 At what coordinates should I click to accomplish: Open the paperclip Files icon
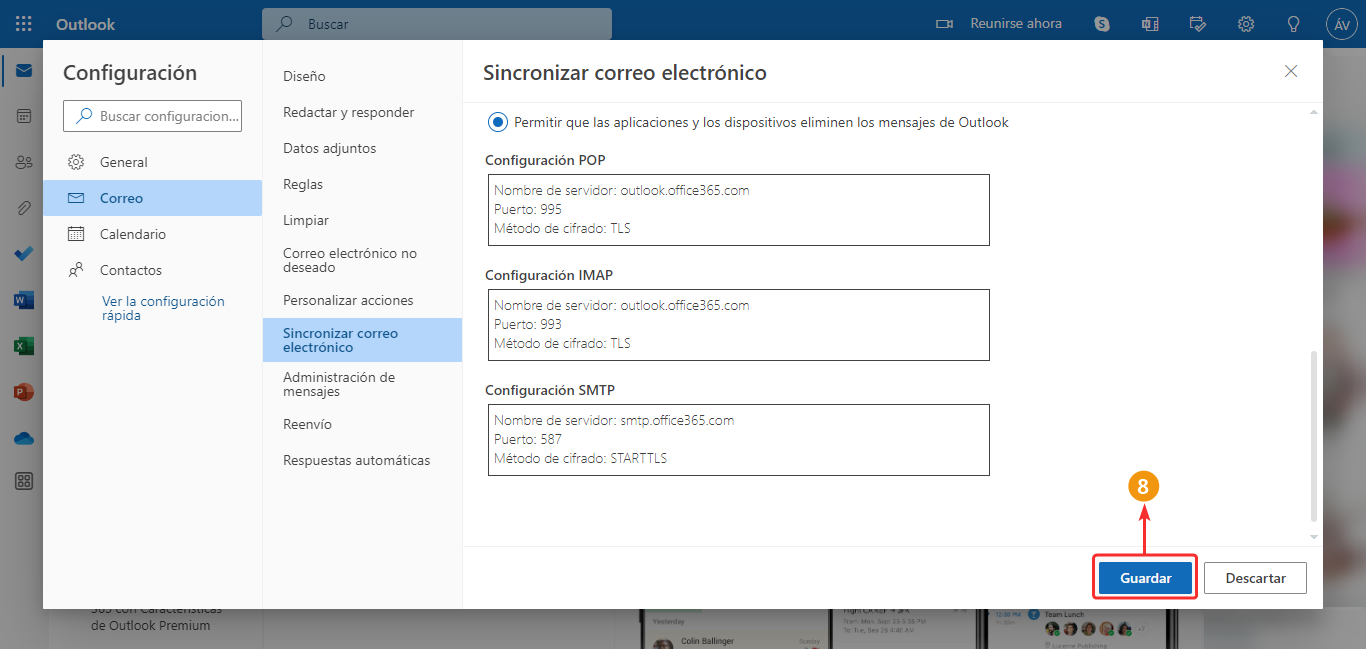[24, 208]
